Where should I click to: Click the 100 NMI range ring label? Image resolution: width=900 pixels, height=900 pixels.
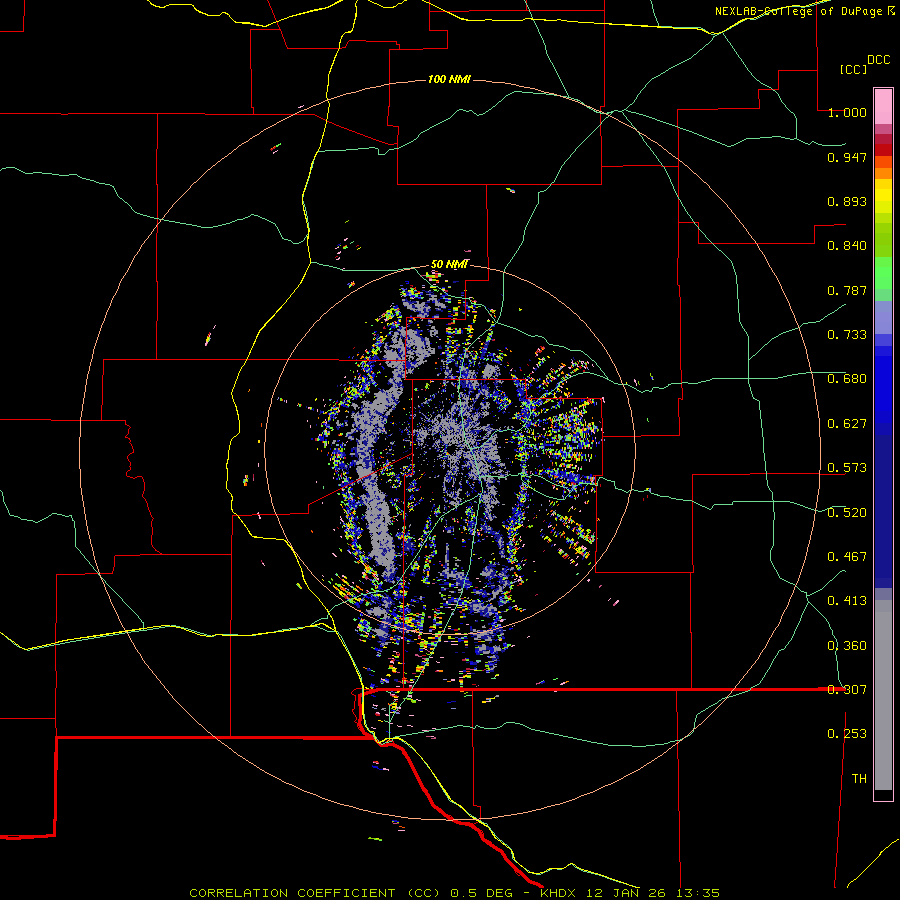449,79
